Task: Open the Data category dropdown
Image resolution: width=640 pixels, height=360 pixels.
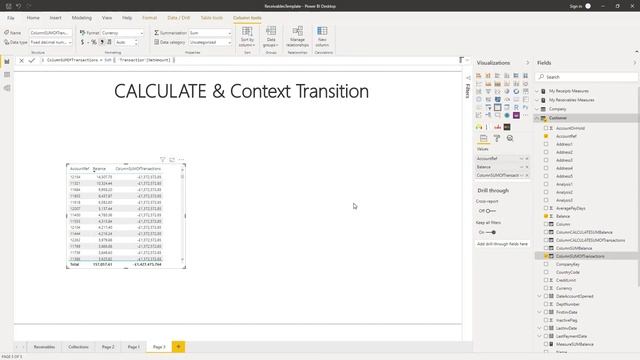Action: pos(210,42)
